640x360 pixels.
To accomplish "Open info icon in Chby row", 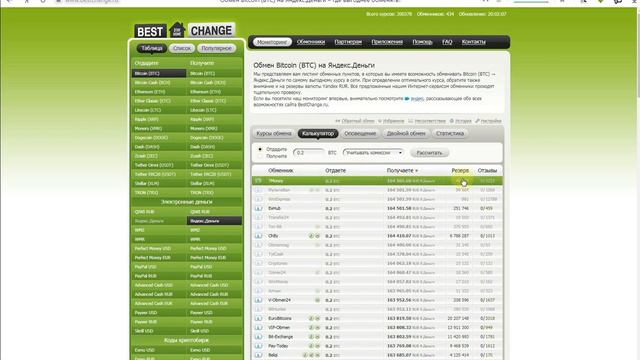I will pos(258,236).
